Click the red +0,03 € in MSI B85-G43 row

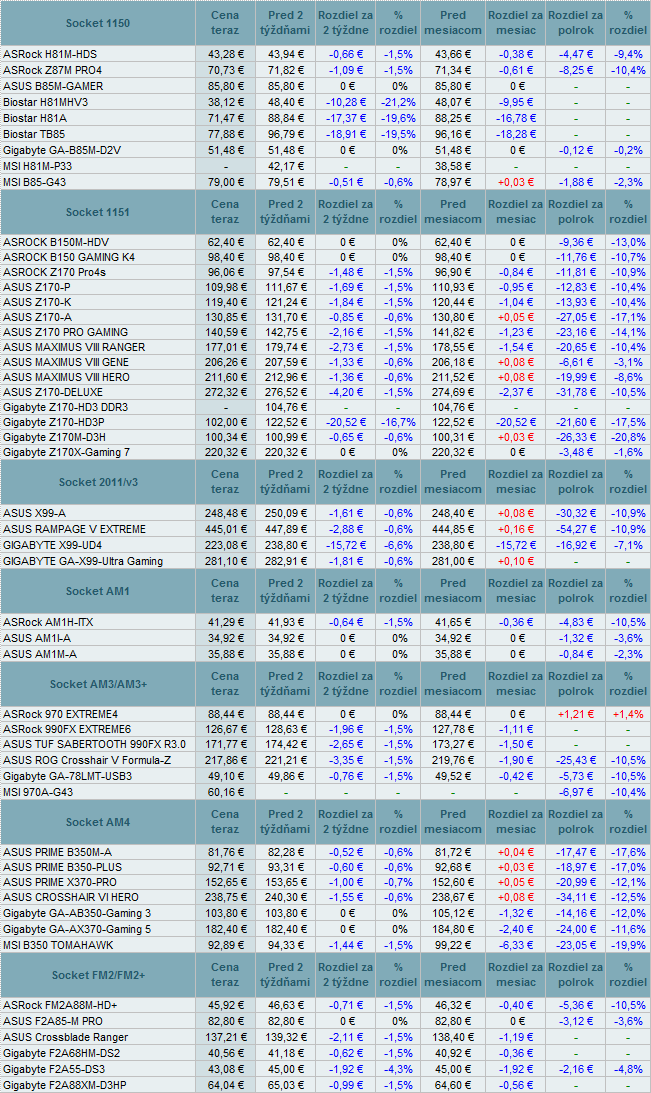(516, 183)
